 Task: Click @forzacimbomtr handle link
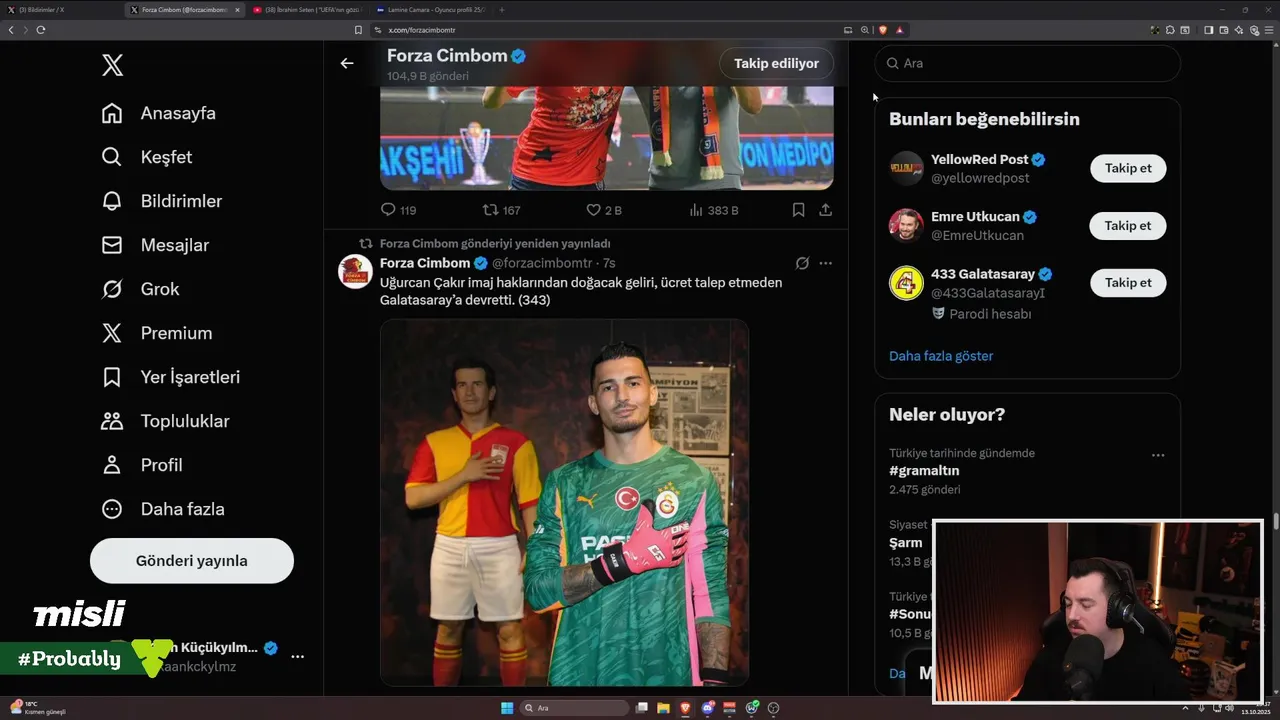click(542, 263)
